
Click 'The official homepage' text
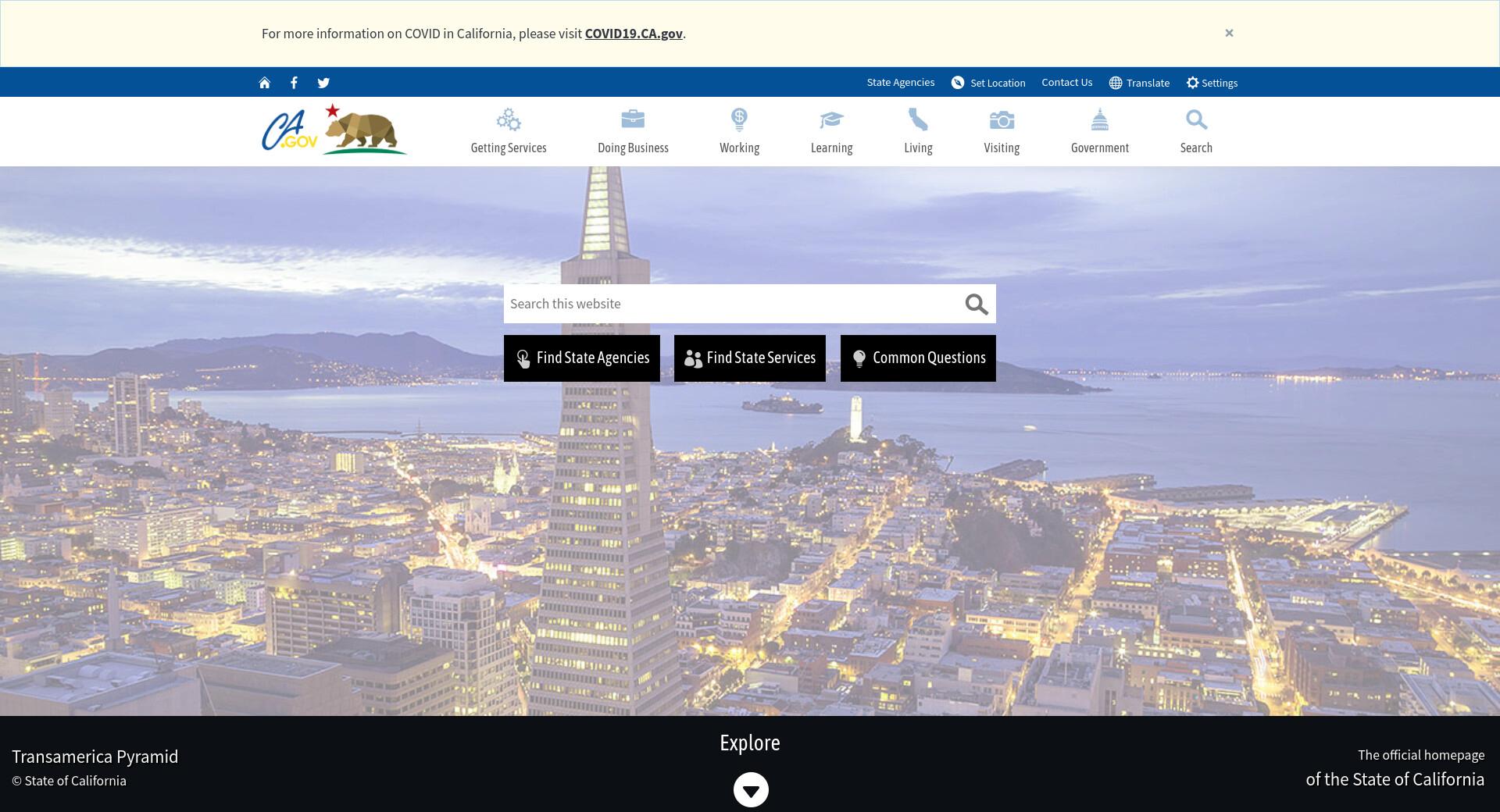tap(1421, 755)
